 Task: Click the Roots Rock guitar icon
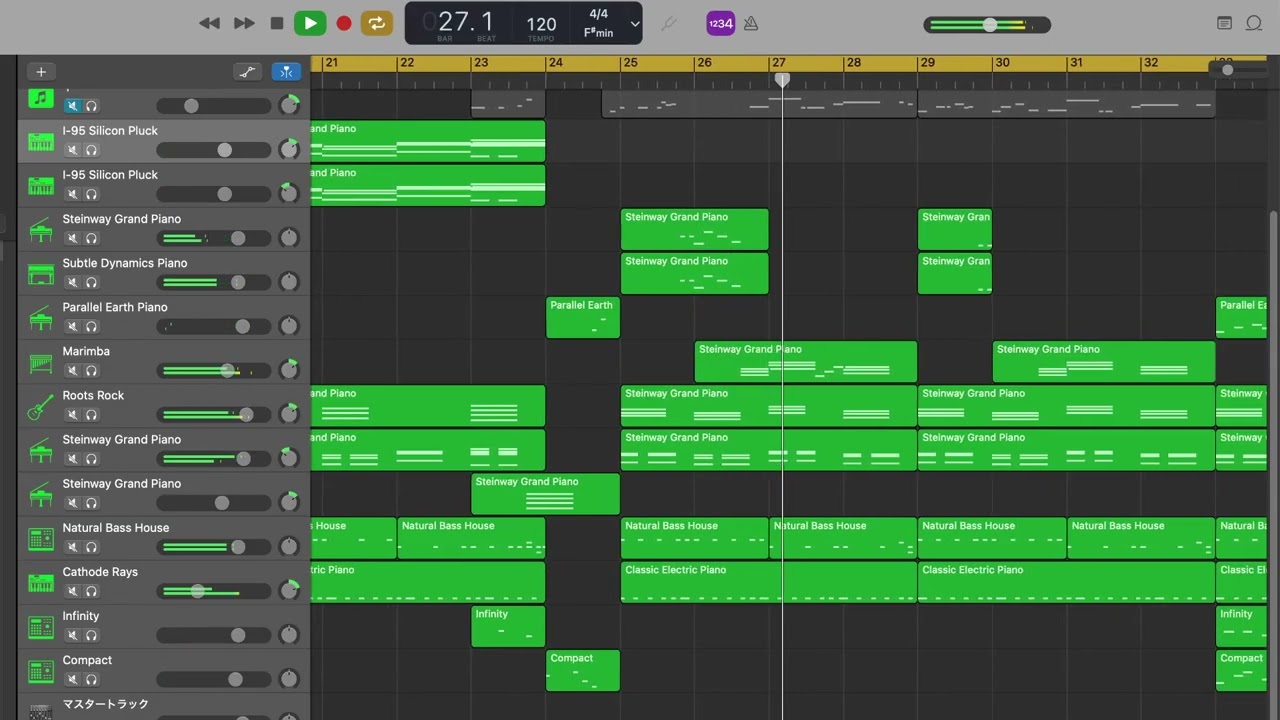coord(41,406)
